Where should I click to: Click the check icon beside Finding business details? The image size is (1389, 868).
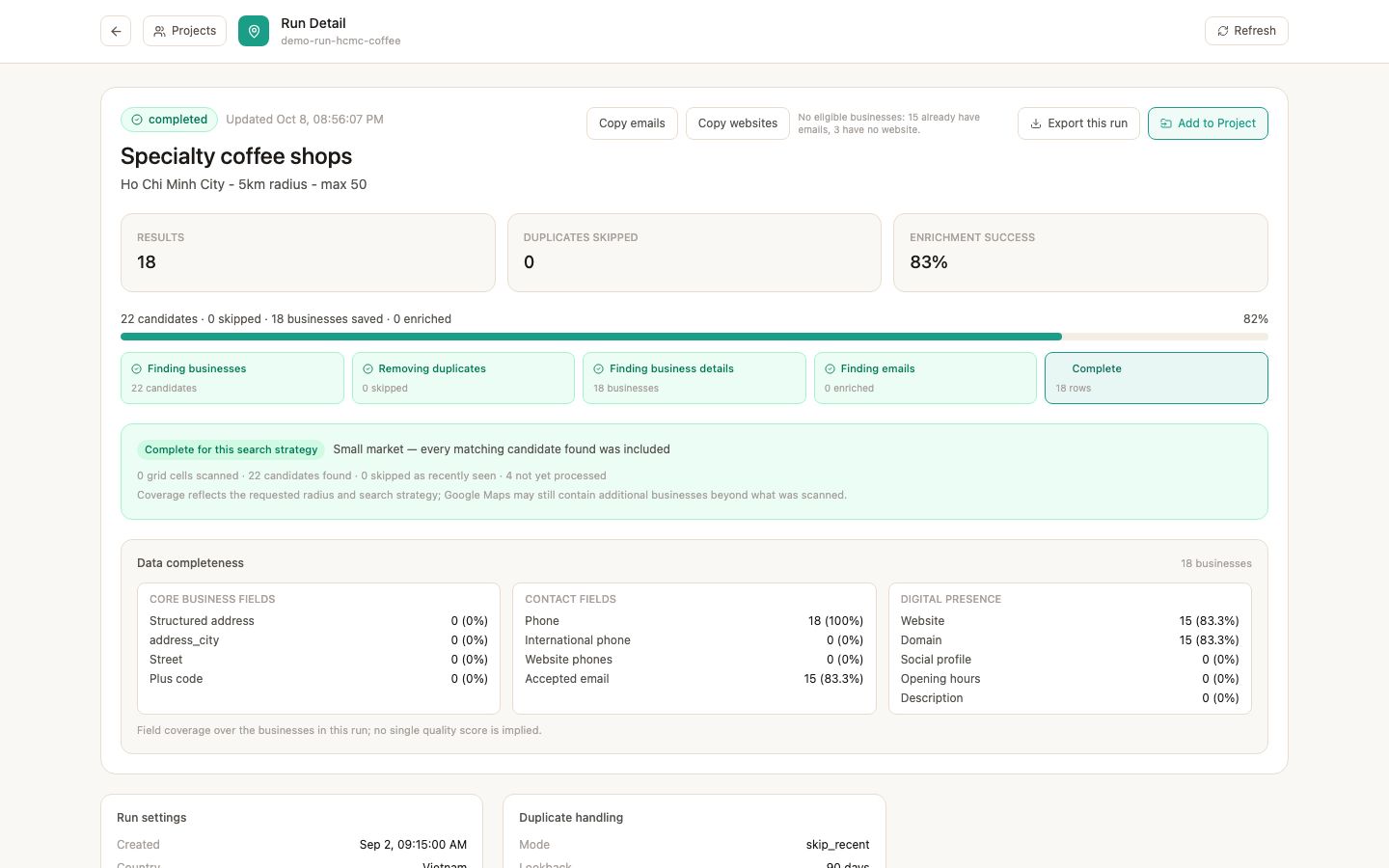pyautogui.click(x=599, y=369)
